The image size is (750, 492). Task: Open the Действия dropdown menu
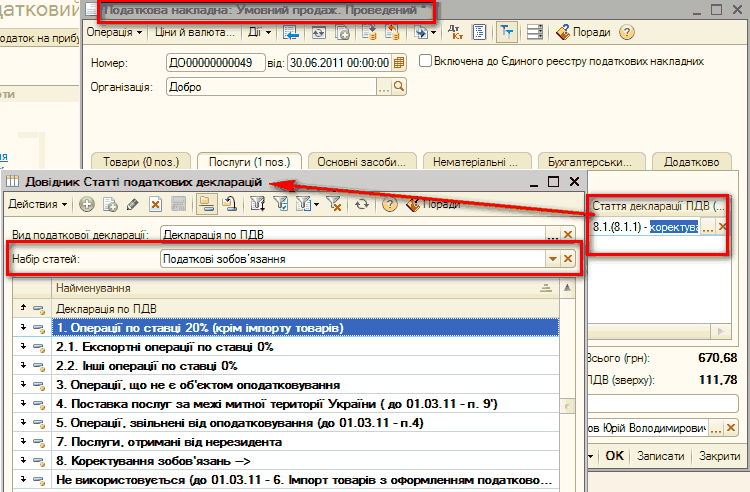38,204
